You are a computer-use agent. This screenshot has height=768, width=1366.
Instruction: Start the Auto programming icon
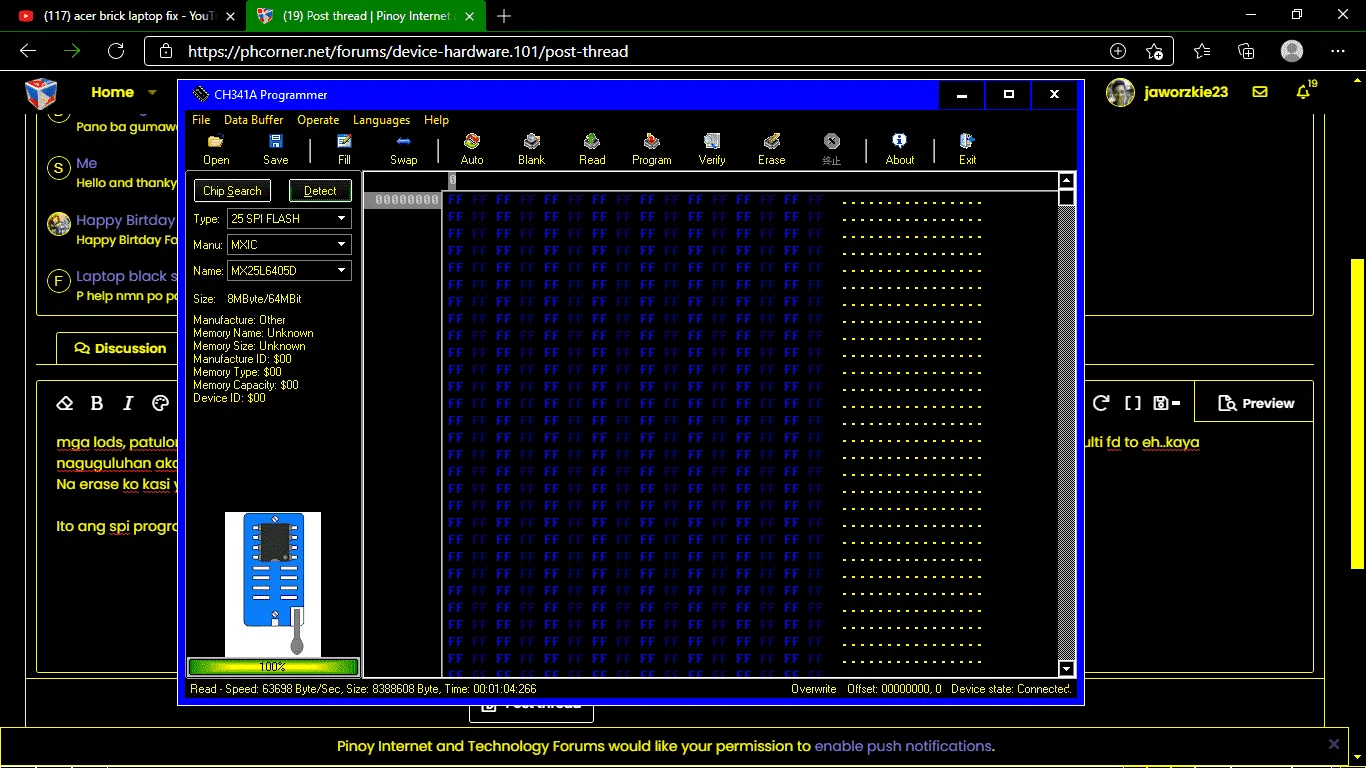tap(472, 149)
